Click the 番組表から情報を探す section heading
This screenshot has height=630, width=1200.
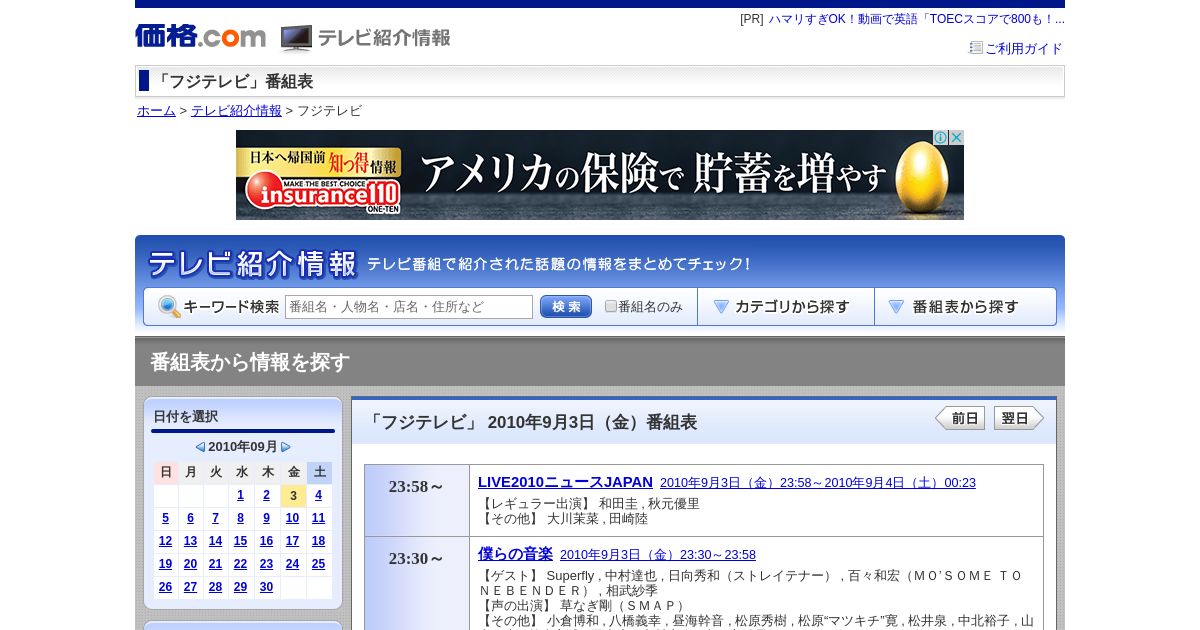point(250,362)
